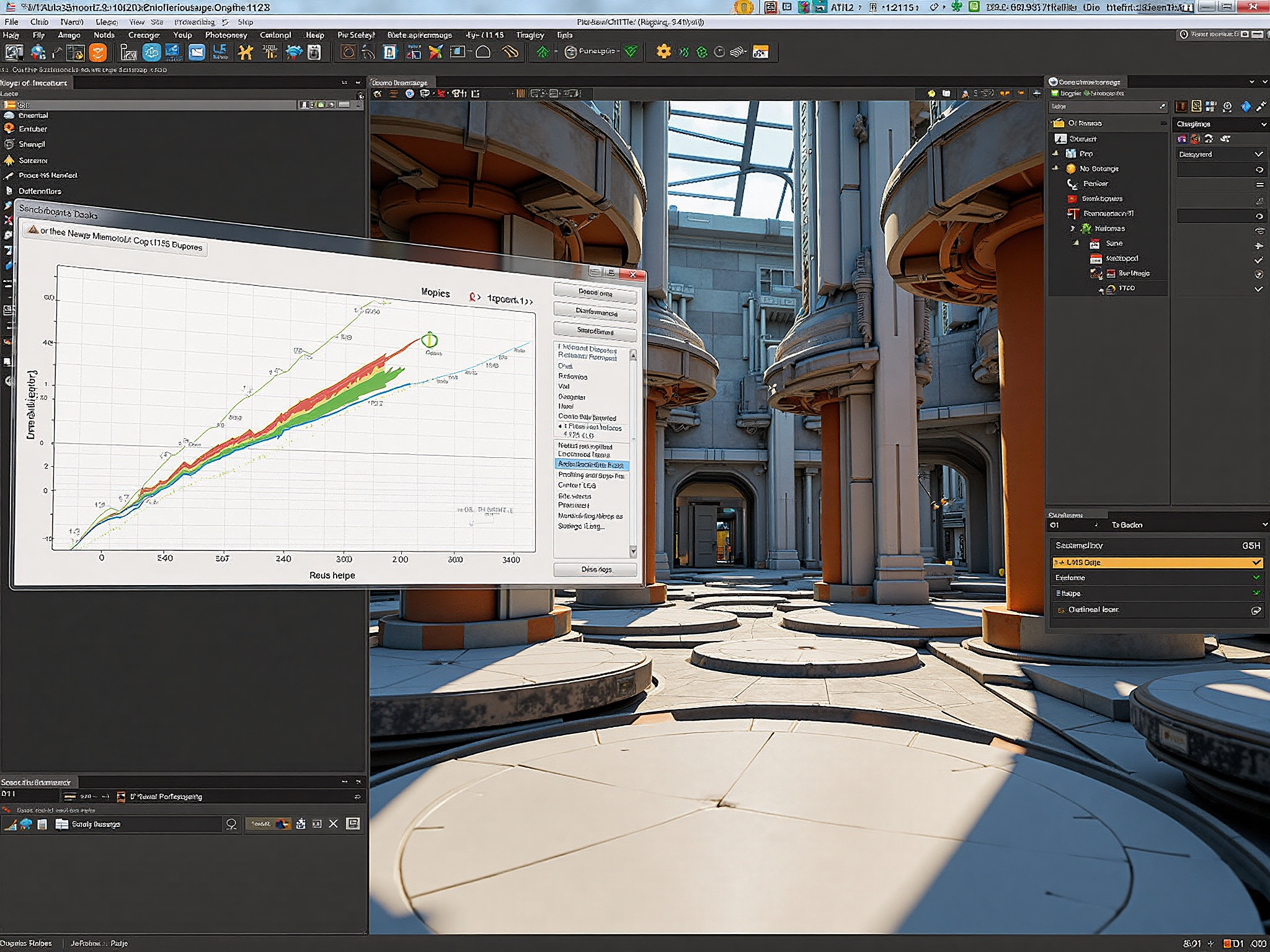Viewport: 1270px width, 952px height.
Task: Open the Chagëmga dropdown in right panel
Action: (x=1220, y=124)
